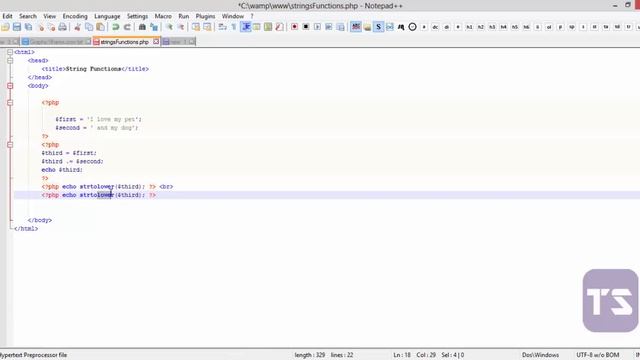The height and width of the screenshot is (360, 640).
Task: Toggle synchronized horizontal scrolling
Action: click(207, 27)
